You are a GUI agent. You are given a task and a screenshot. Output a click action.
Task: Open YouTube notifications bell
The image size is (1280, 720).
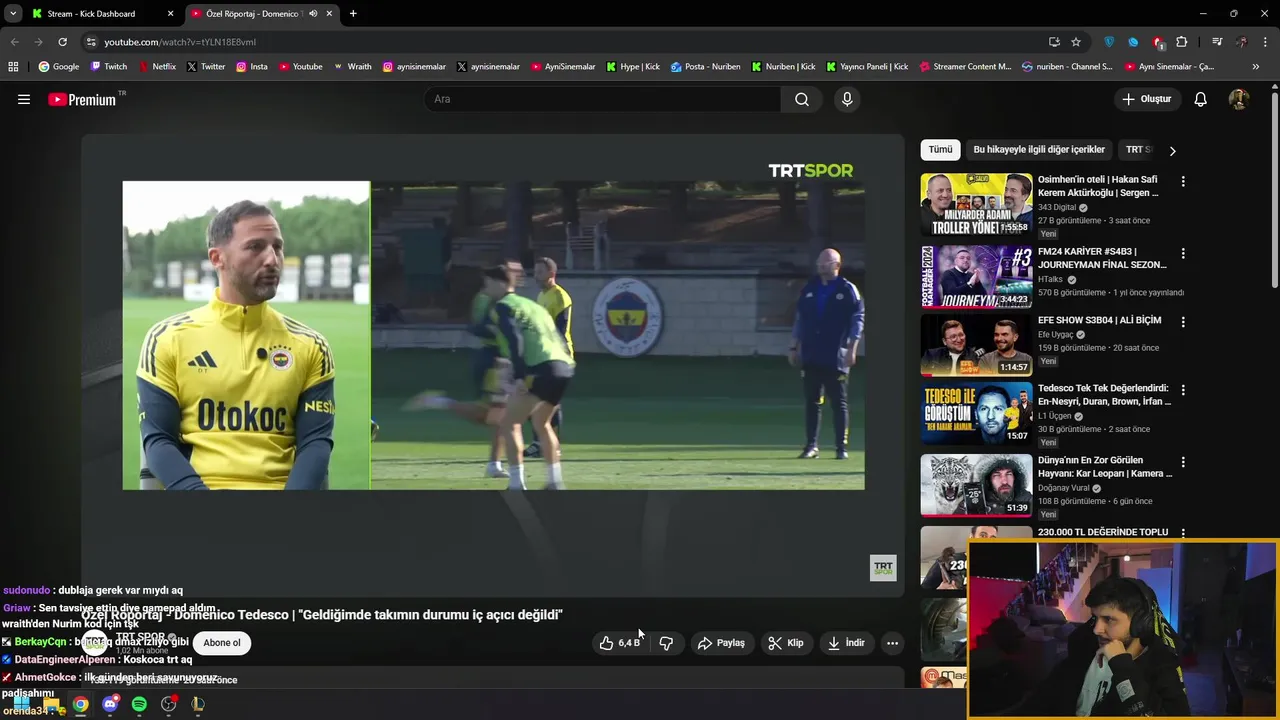1201,99
